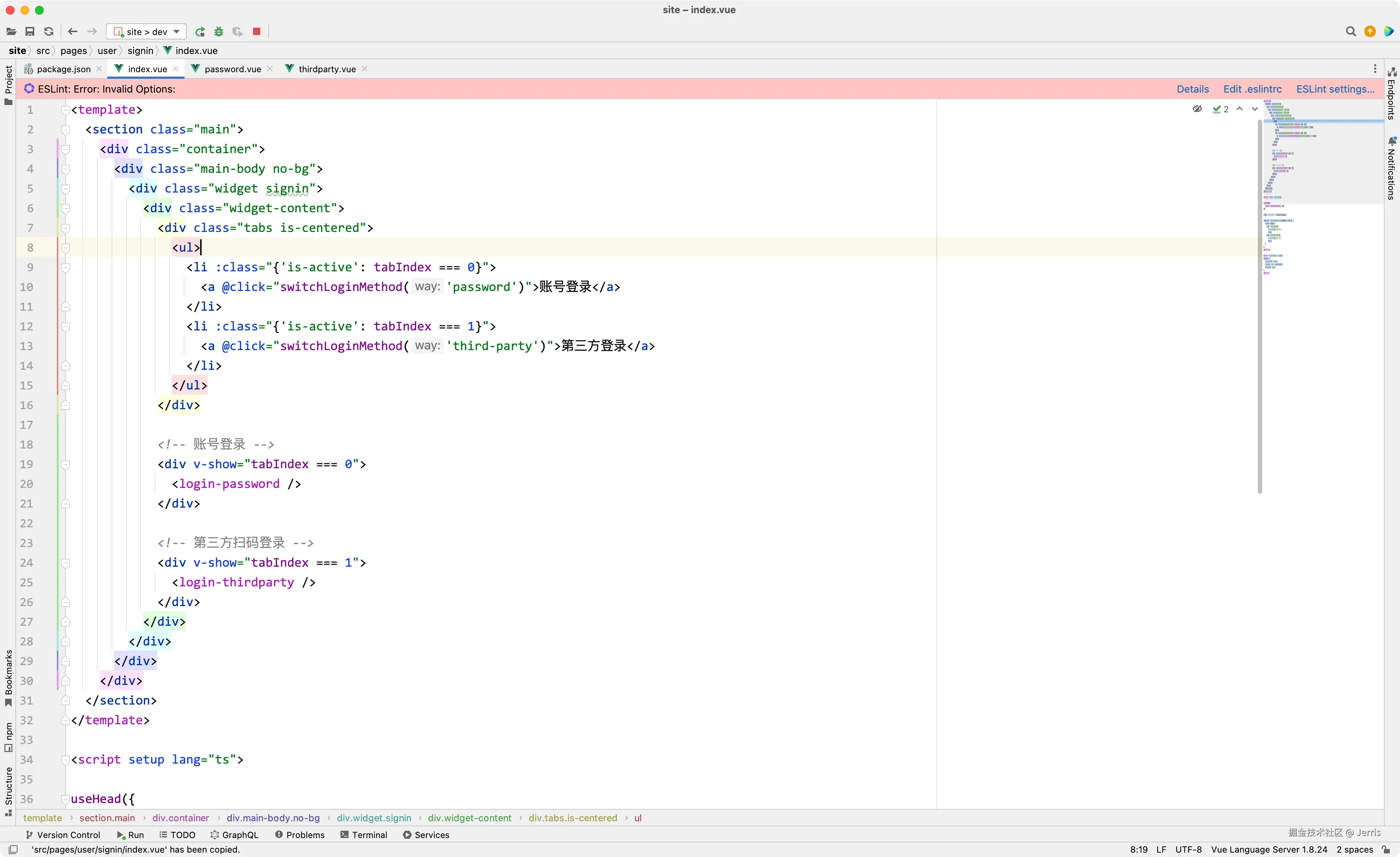Click the Save All toolbar icon
The height and width of the screenshot is (857, 1400).
[30, 32]
